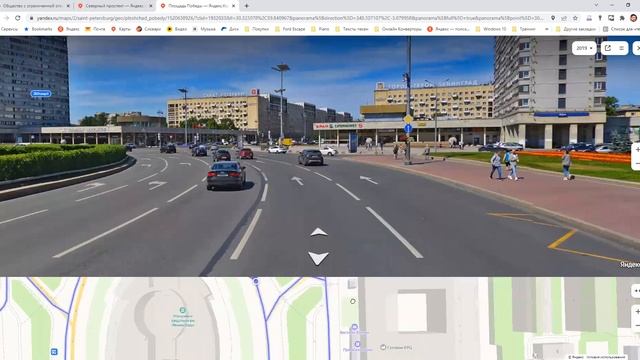Open the Почта mail bookmark
The height and width of the screenshot is (360, 640).
[x=95, y=29]
